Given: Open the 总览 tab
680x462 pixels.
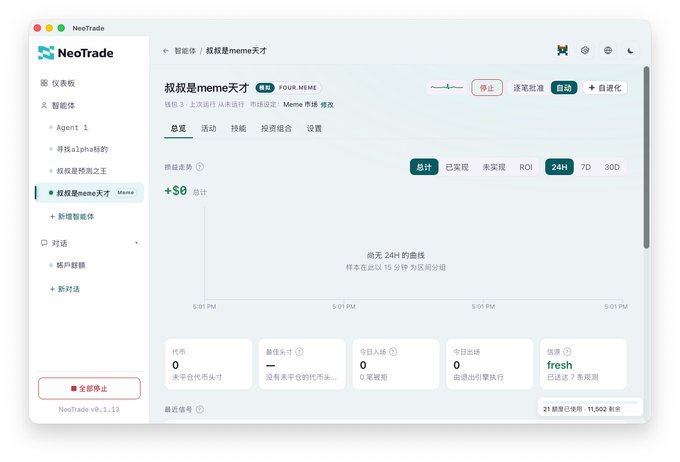Looking at the screenshot, I should tap(178, 128).
